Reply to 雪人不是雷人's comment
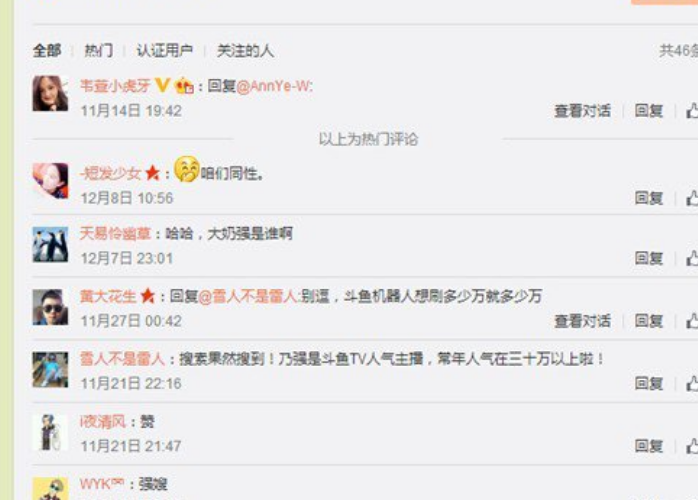The height and width of the screenshot is (500, 698). coord(649,383)
